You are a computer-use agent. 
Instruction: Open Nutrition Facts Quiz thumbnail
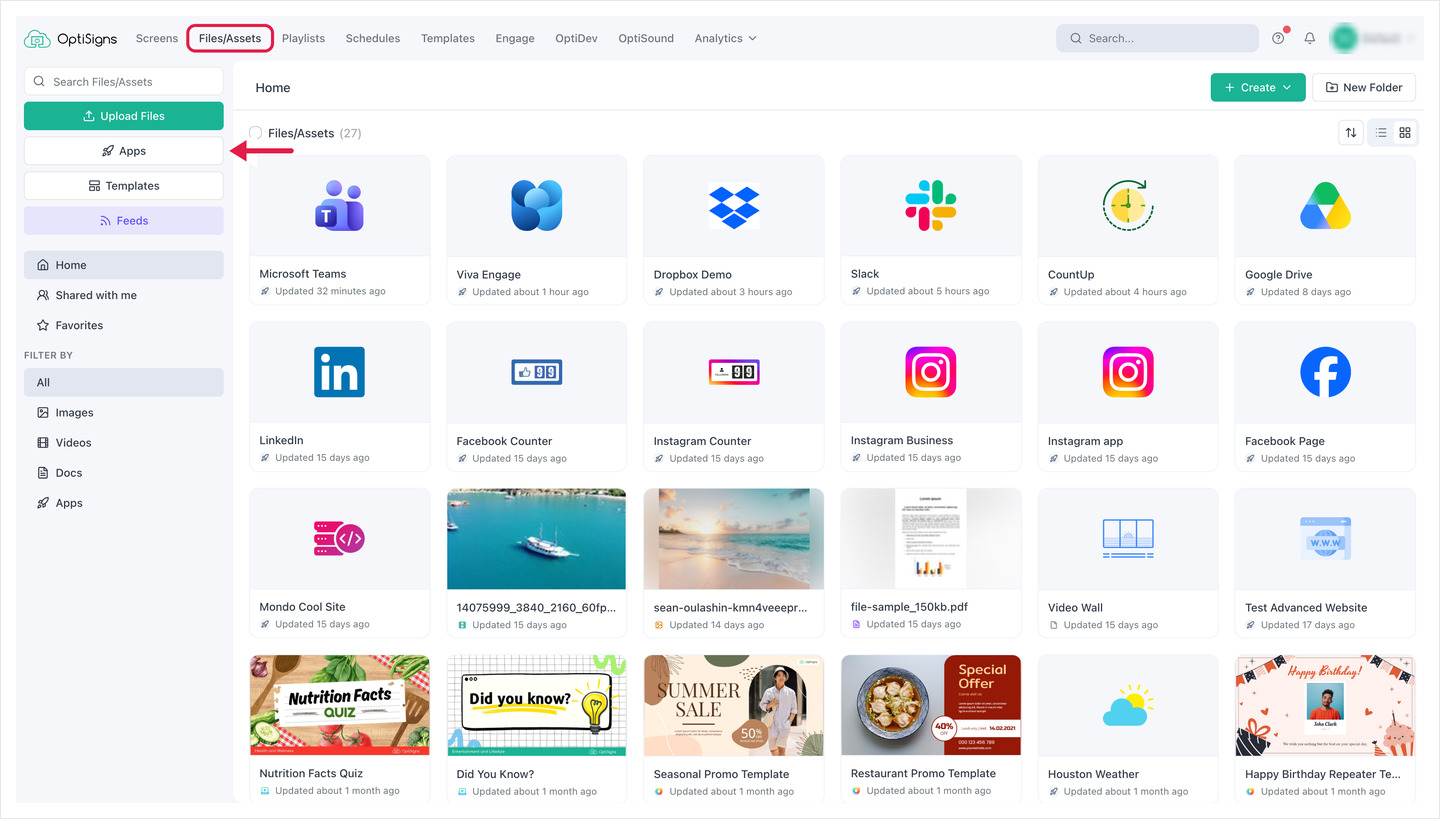coord(340,705)
